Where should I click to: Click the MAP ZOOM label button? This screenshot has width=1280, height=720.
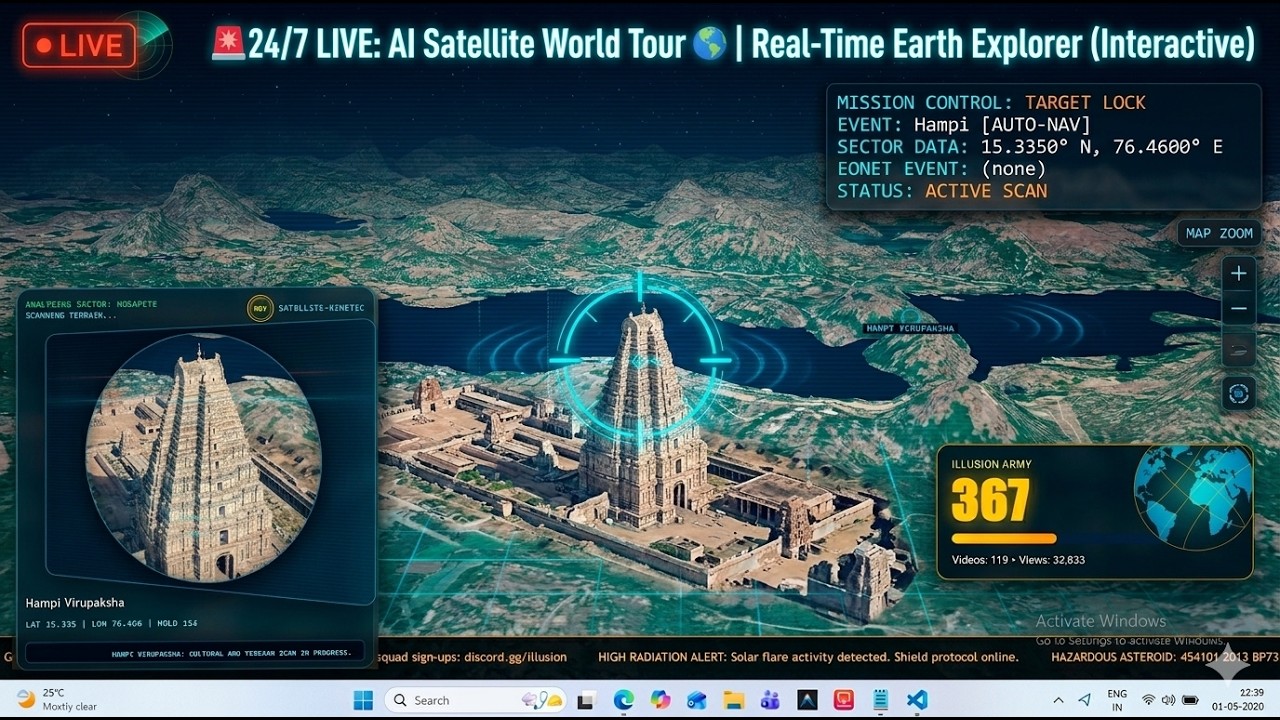click(1219, 233)
